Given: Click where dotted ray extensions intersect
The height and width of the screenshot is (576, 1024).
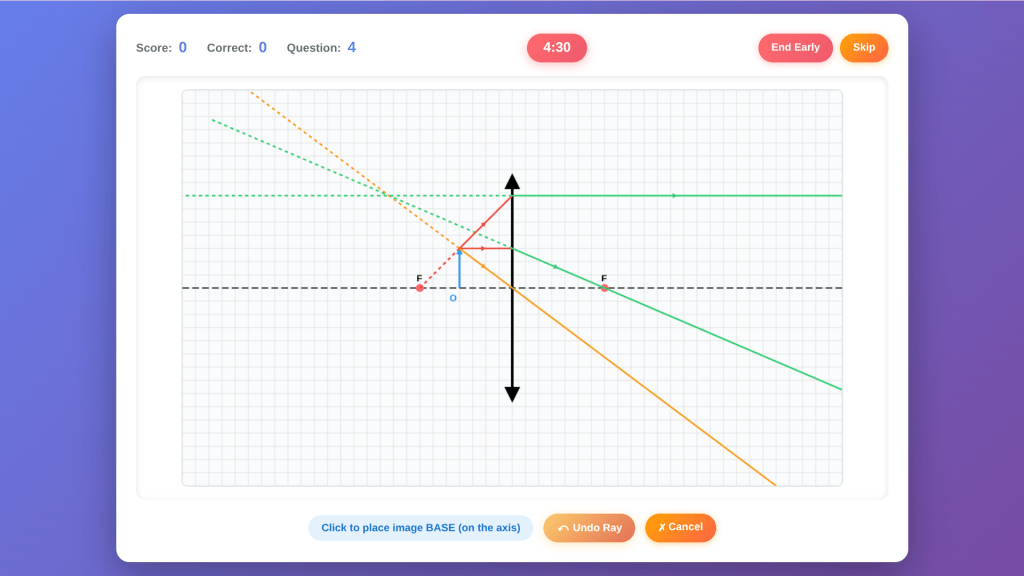Looking at the screenshot, I should (387, 195).
